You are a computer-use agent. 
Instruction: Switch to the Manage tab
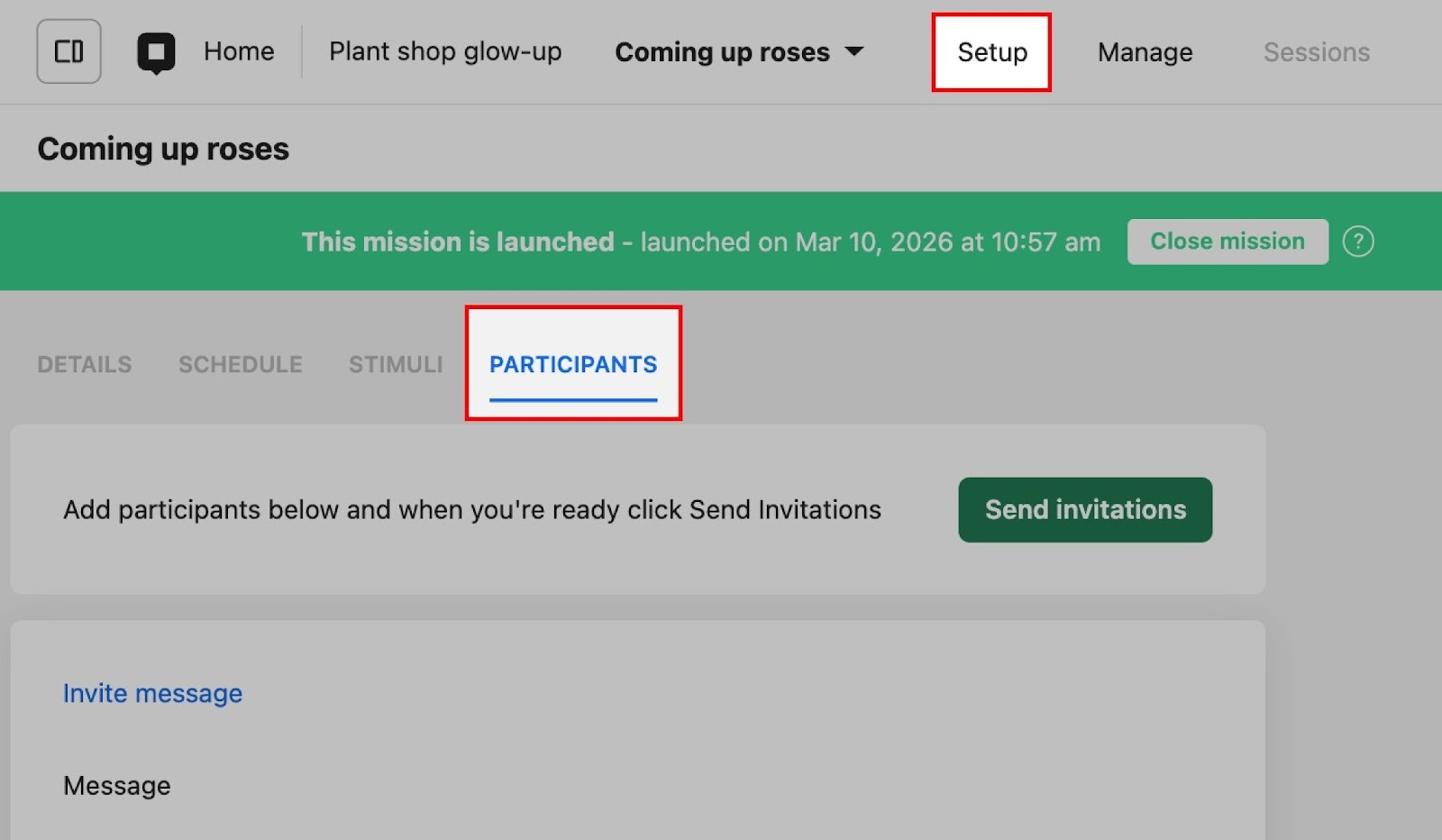tap(1145, 52)
